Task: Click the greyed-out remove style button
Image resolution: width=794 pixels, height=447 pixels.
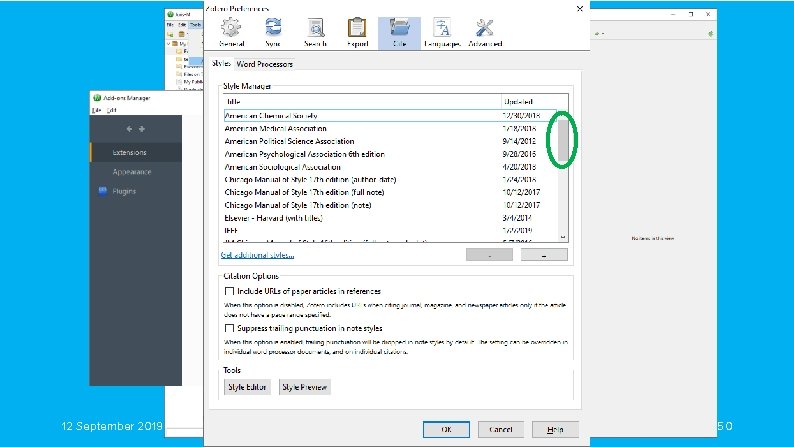Action: coord(489,255)
